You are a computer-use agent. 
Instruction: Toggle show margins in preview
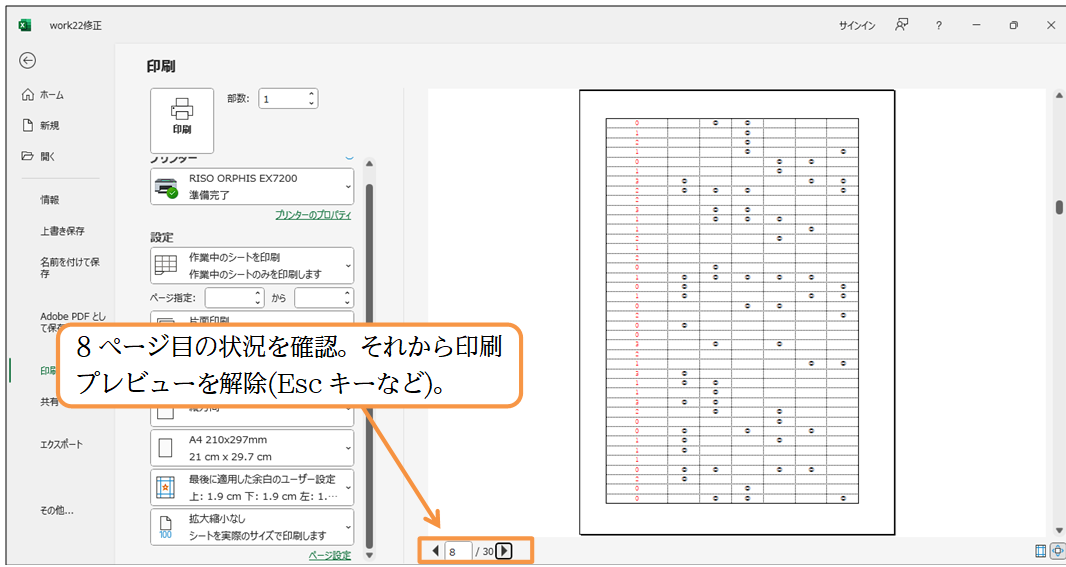(1040, 551)
